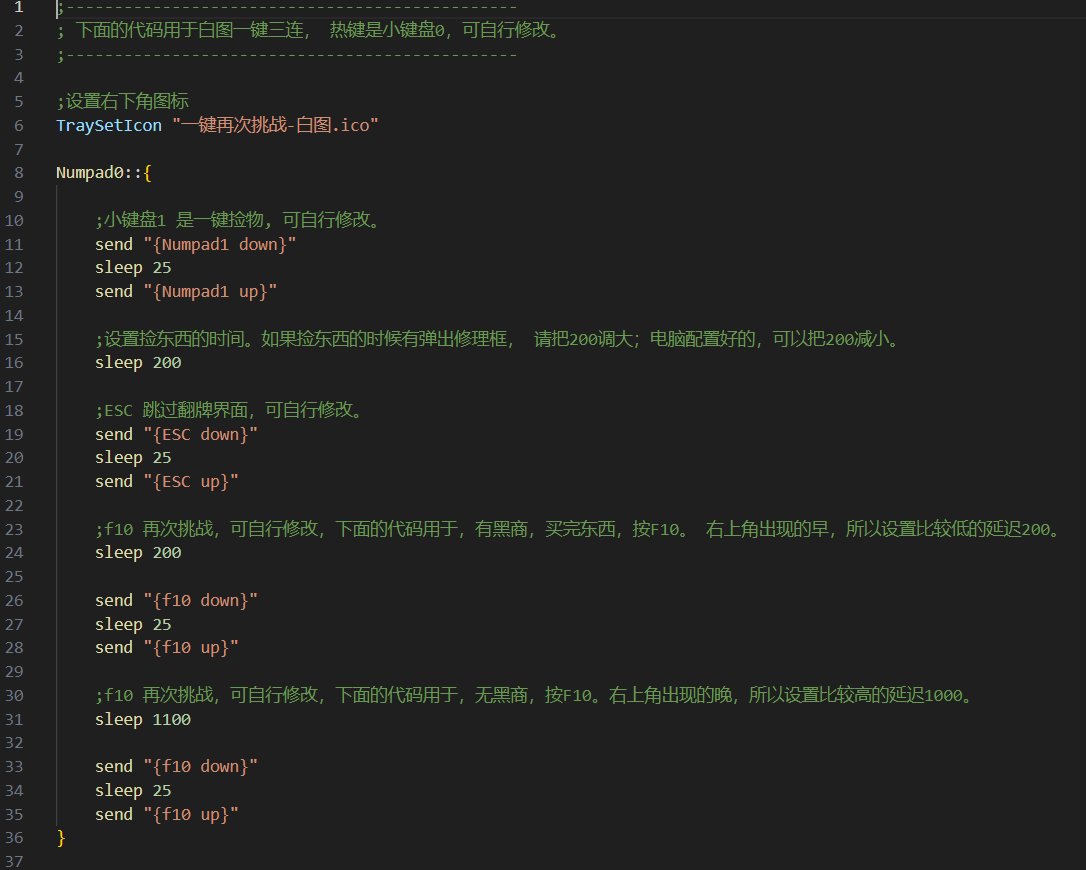Click the empty line 37
This screenshot has height=870, width=1086.
point(300,861)
